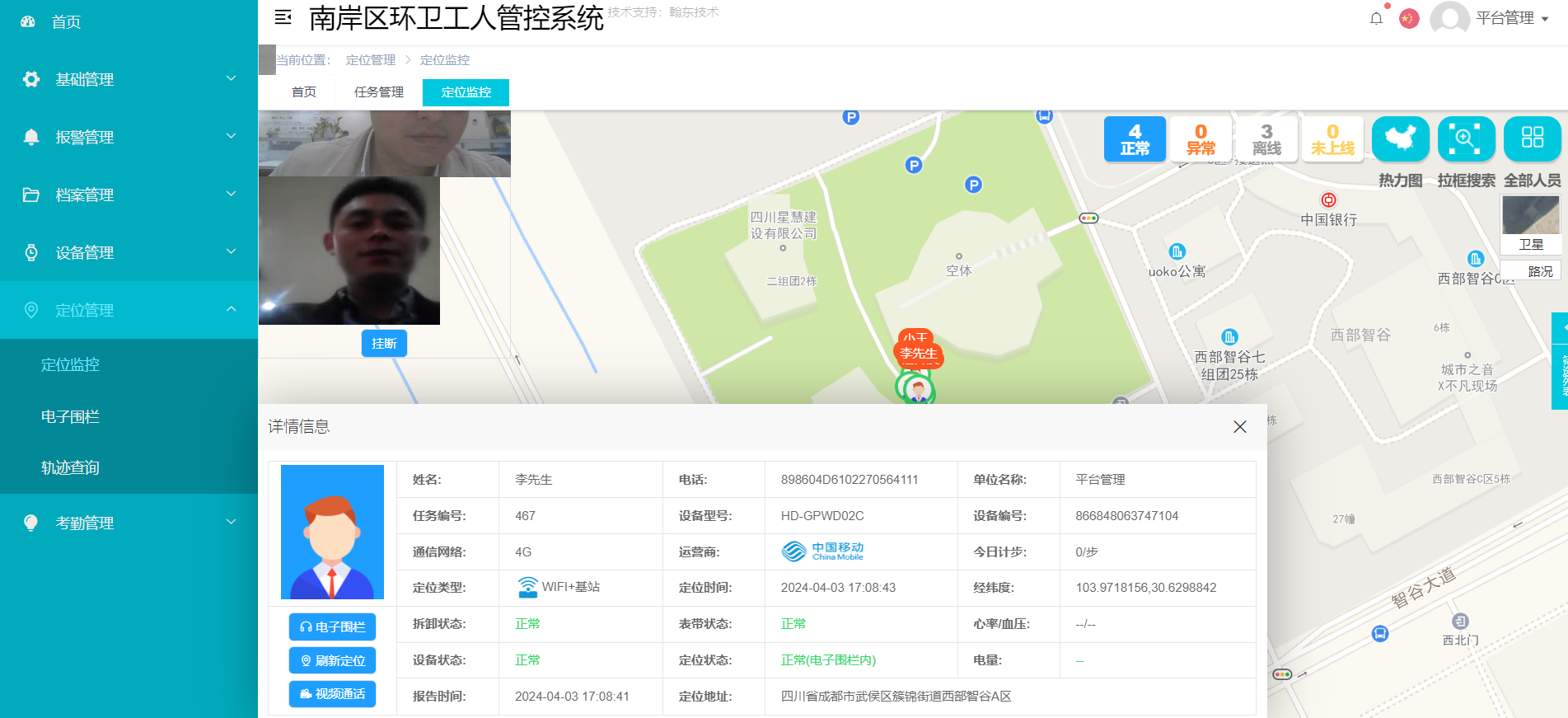Viewport: 1568px width, 718px height.
Task: Show 全部人员 grid icon
Action: (x=1533, y=138)
